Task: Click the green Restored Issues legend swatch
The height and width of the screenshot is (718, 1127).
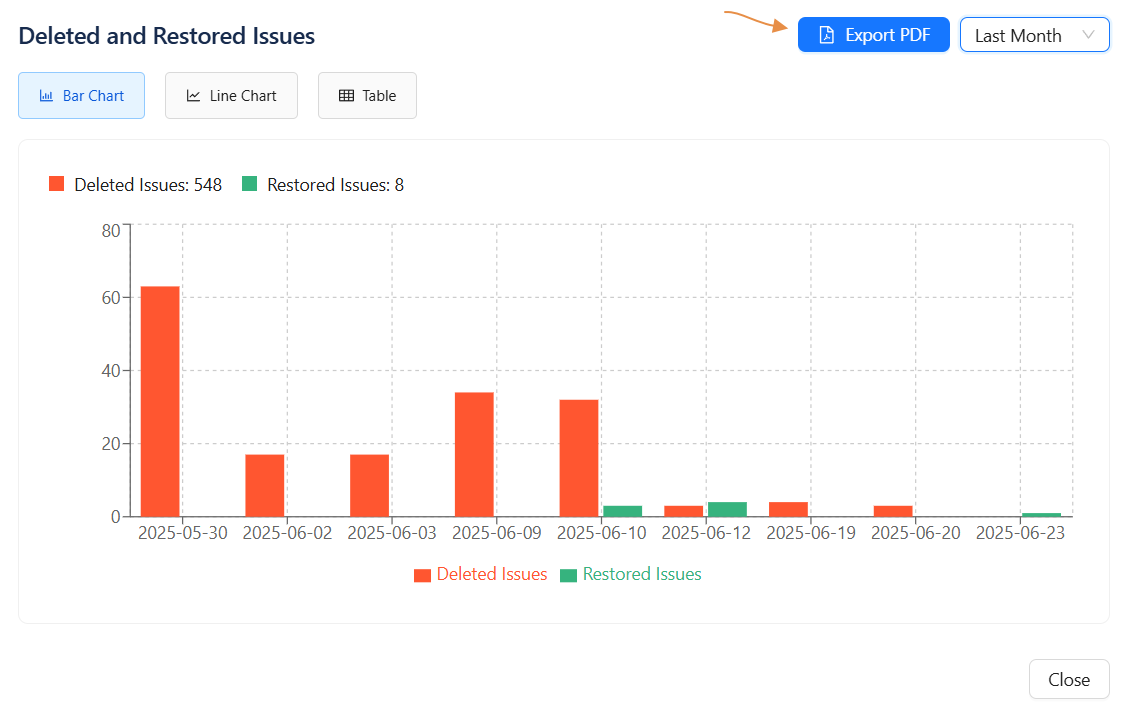Action: [x=569, y=575]
